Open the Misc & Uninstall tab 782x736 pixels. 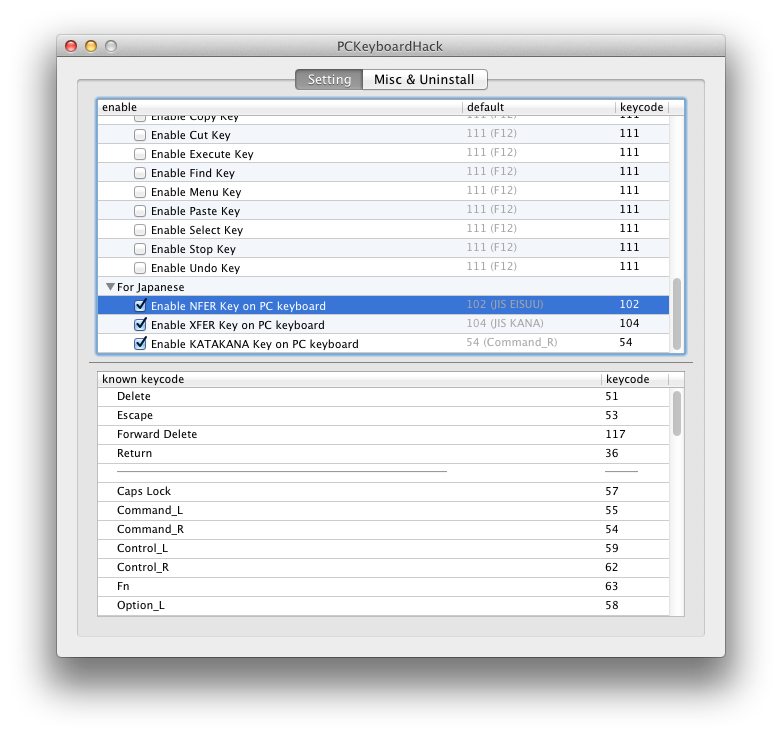(424, 80)
